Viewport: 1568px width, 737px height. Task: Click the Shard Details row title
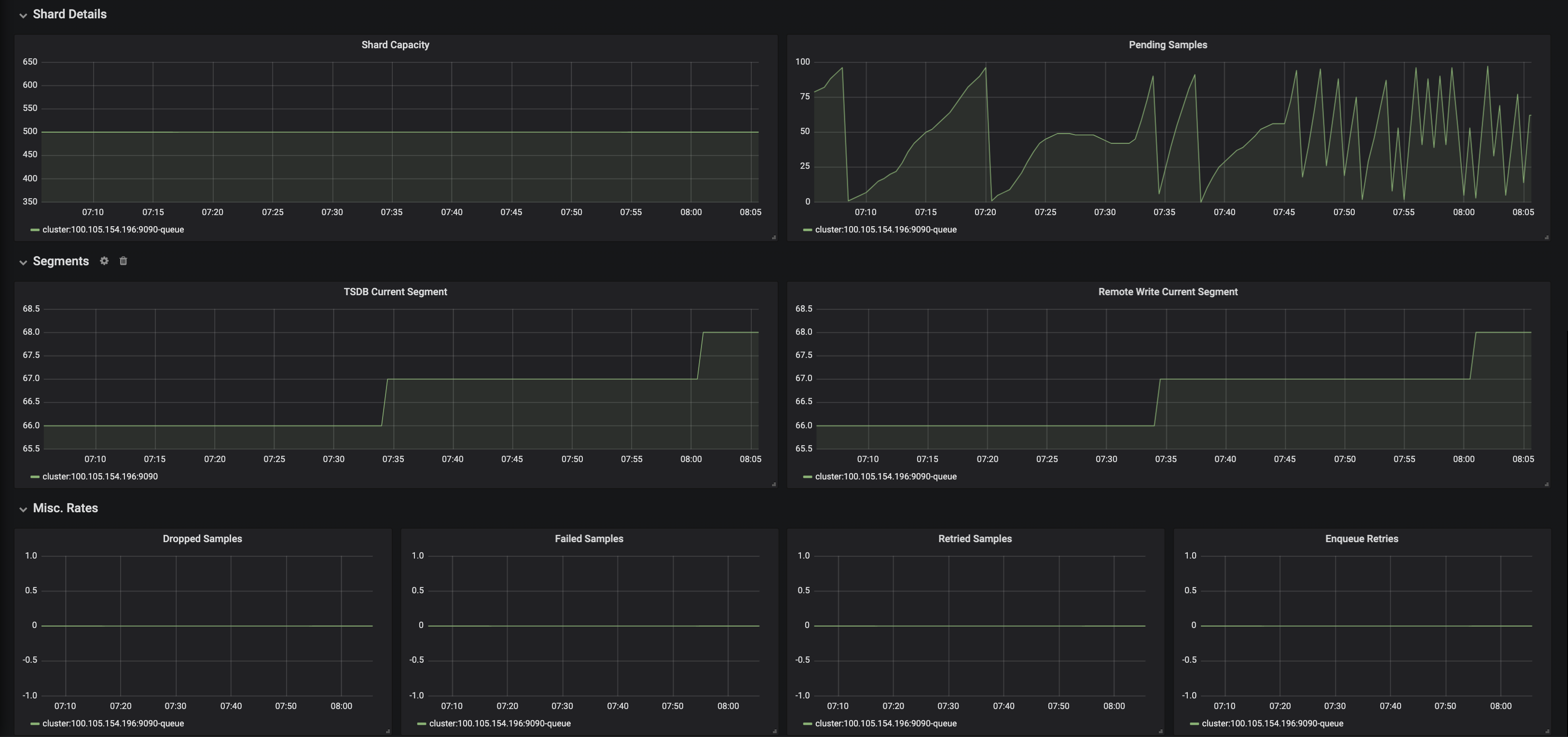click(x=69, y=14)
